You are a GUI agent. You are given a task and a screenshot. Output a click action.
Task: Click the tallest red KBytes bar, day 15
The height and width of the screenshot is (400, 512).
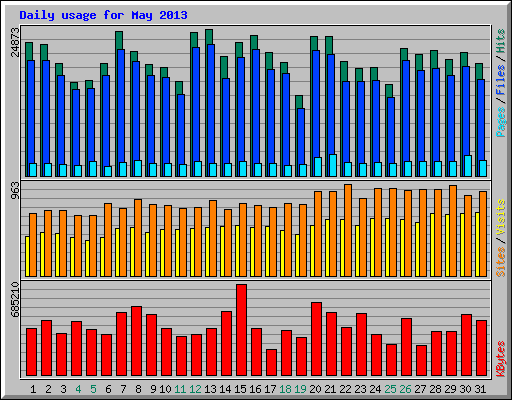click(242, 330)
